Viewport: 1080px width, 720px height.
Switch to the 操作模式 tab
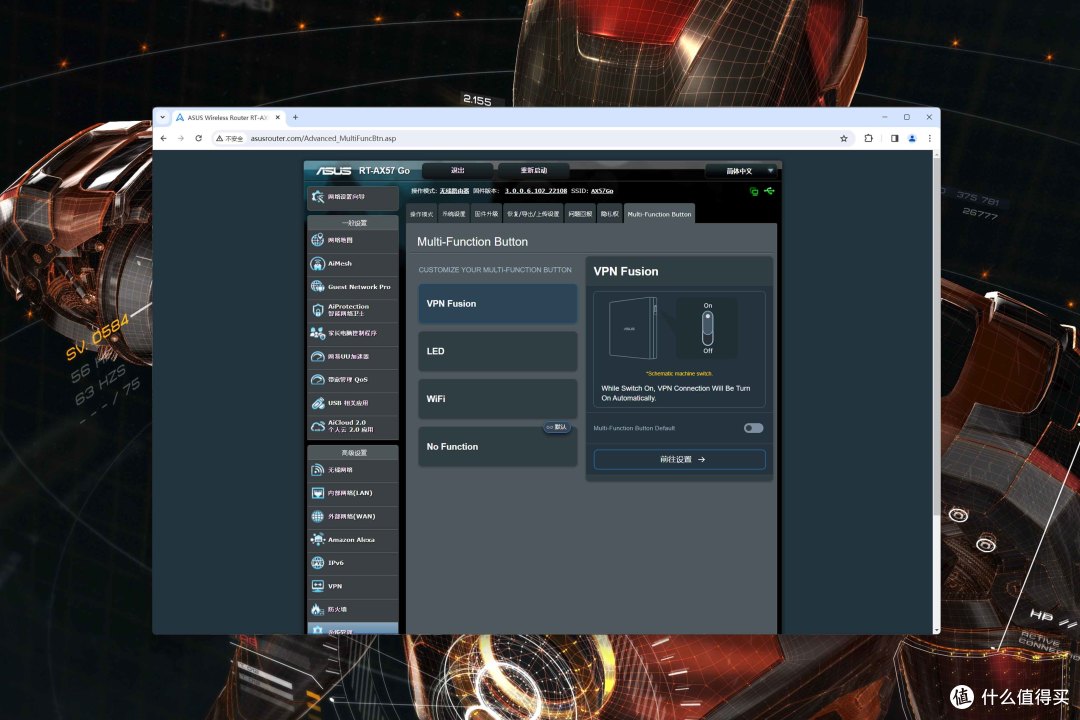[422, 214]
